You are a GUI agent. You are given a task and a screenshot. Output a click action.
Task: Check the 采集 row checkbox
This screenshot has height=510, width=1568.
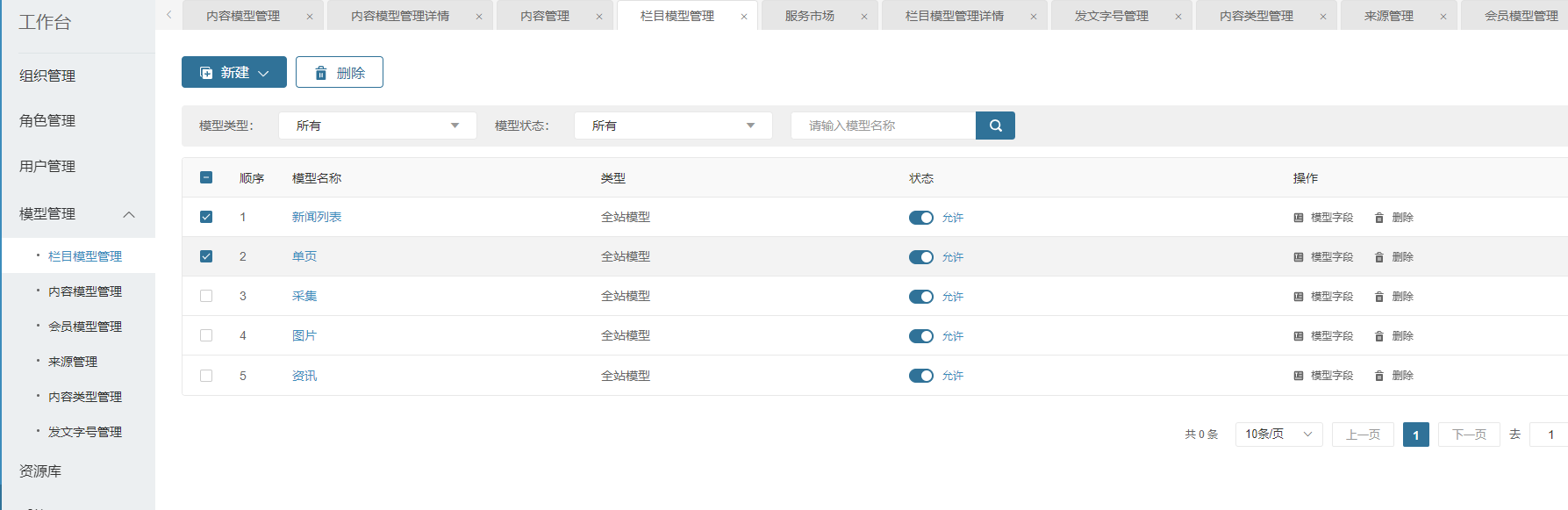click(206, 296)
